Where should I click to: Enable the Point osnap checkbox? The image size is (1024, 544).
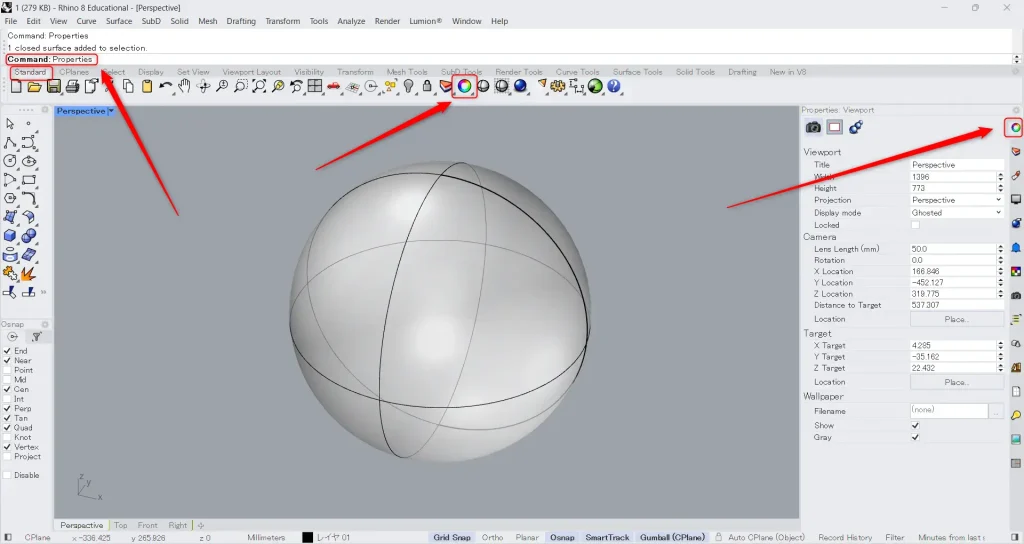(x=8, y=370)
